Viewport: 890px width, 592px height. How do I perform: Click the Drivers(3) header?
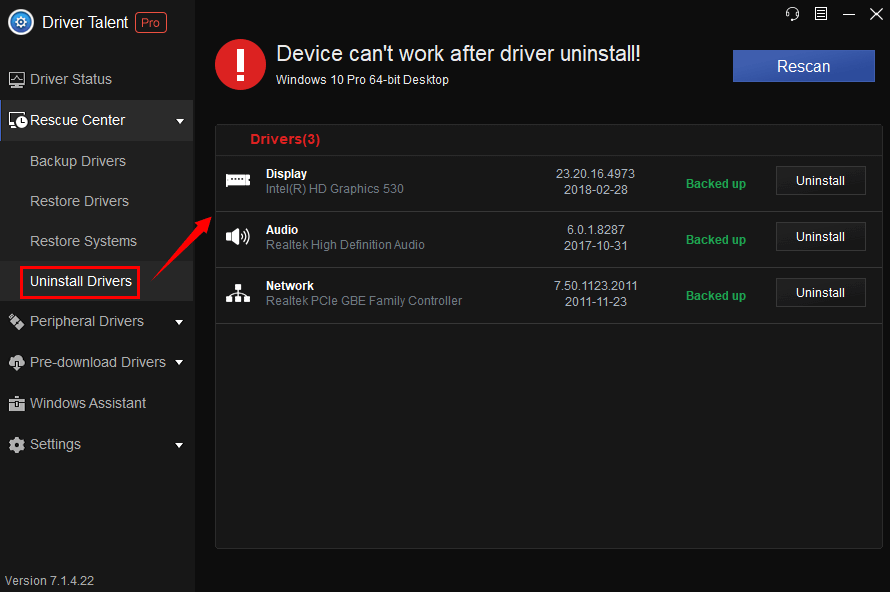[285, 139]
